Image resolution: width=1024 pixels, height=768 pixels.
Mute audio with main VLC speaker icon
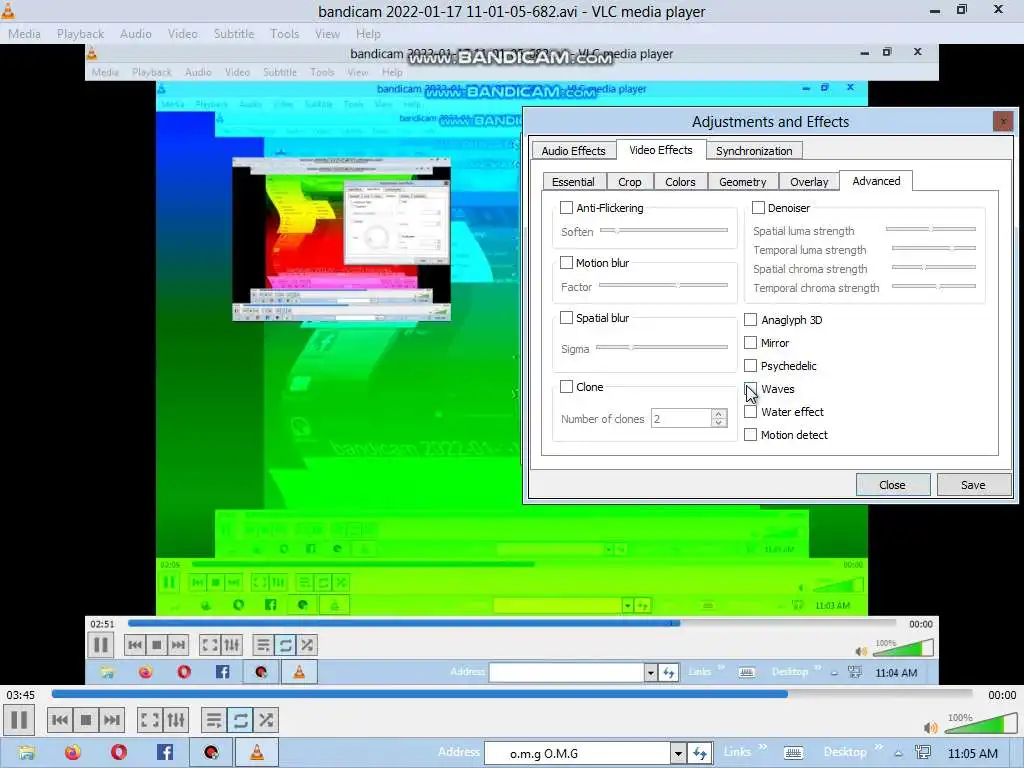point(930,727)
